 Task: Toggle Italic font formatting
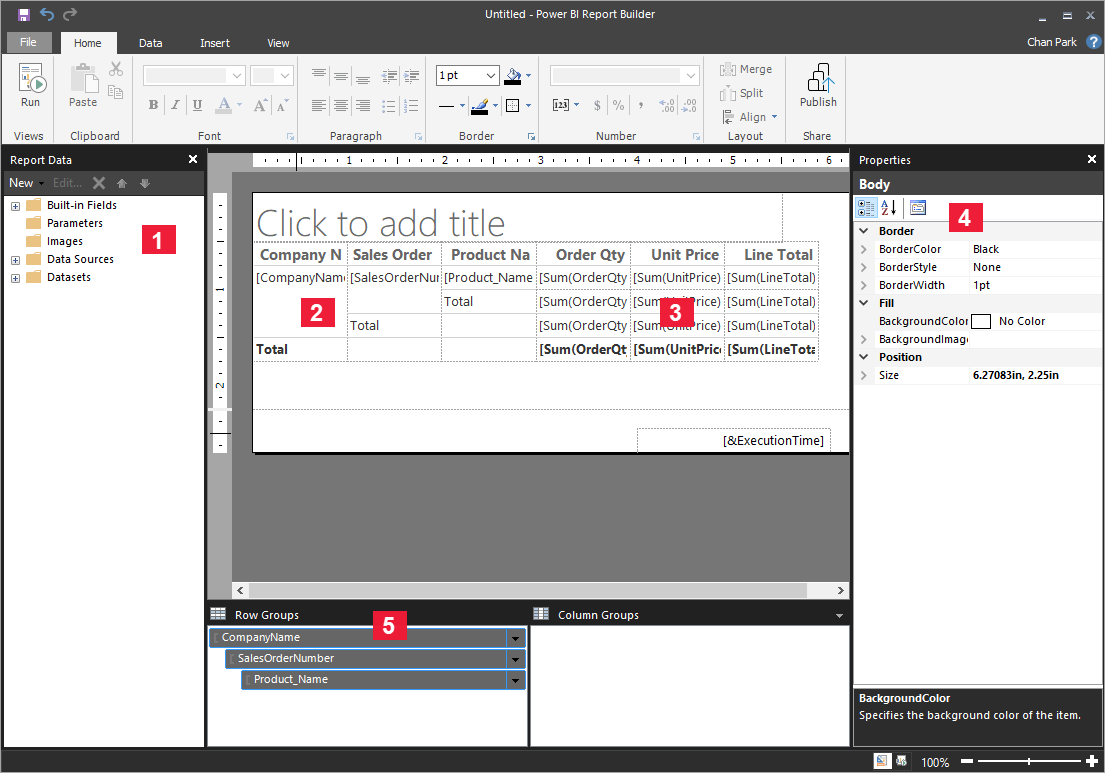(175, 106)
